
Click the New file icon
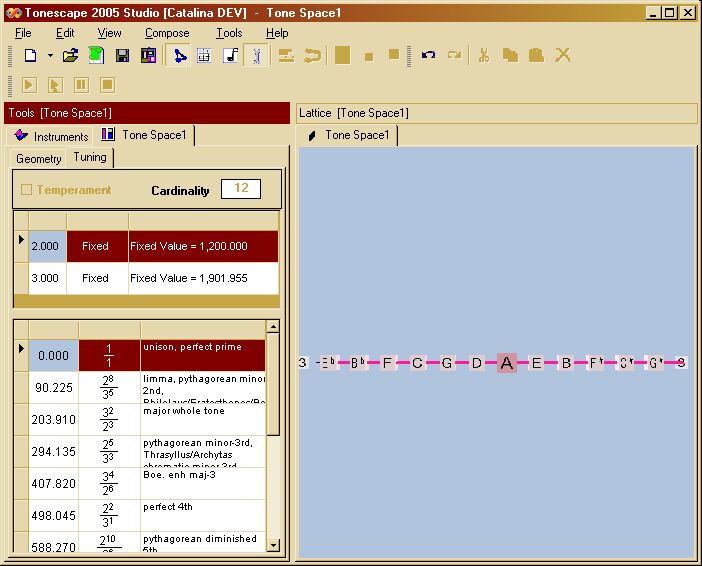30,56
